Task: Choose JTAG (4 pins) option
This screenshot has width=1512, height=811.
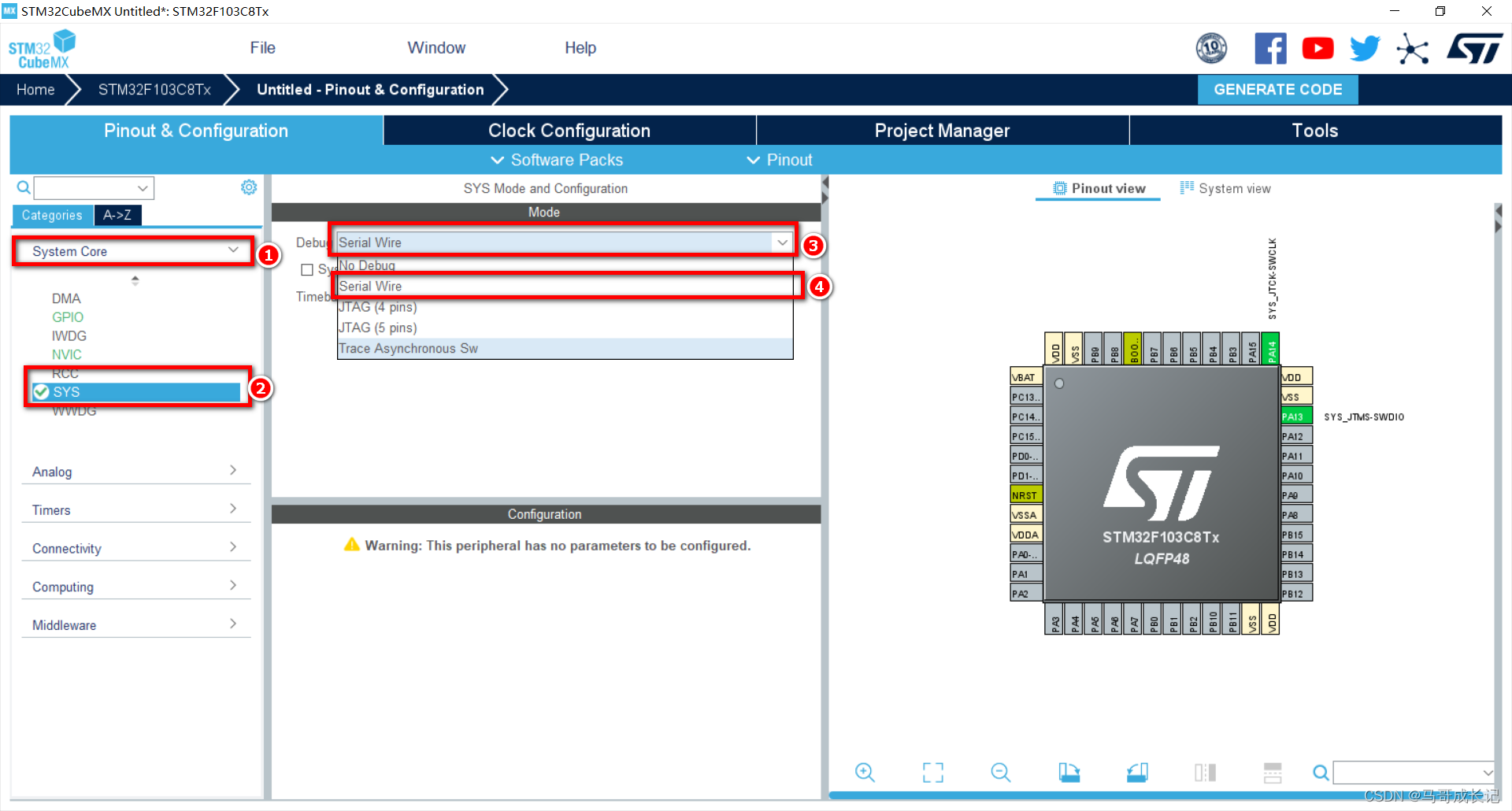Action: pos(565,307)
